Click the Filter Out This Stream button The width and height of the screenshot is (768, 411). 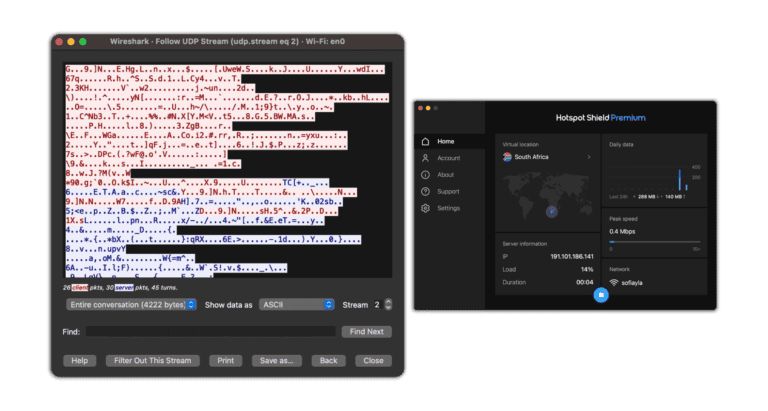pos(152,361)
